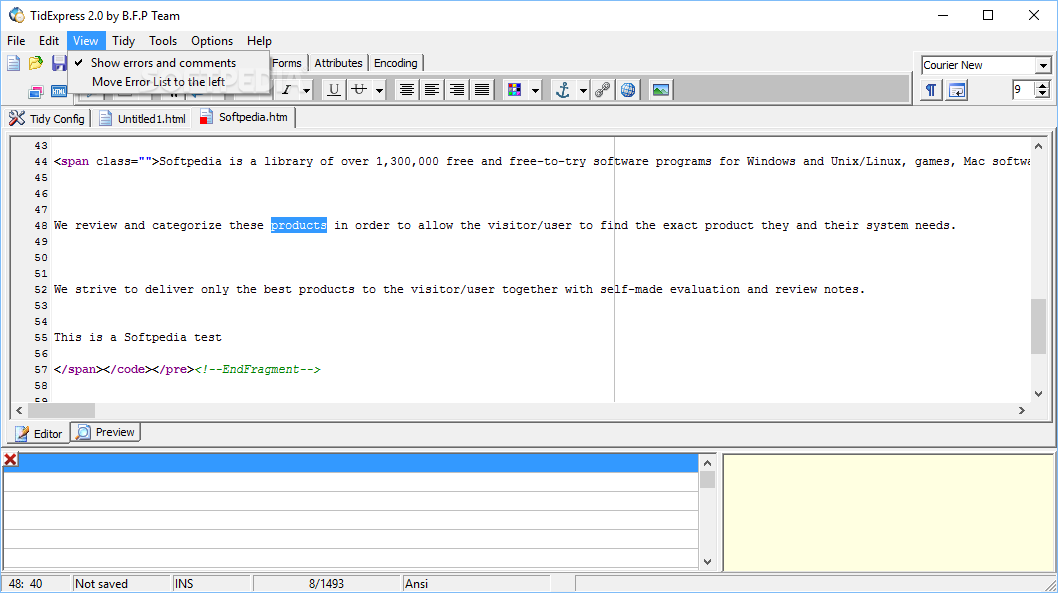
Task: Insert an image
Action: point(661,90)
